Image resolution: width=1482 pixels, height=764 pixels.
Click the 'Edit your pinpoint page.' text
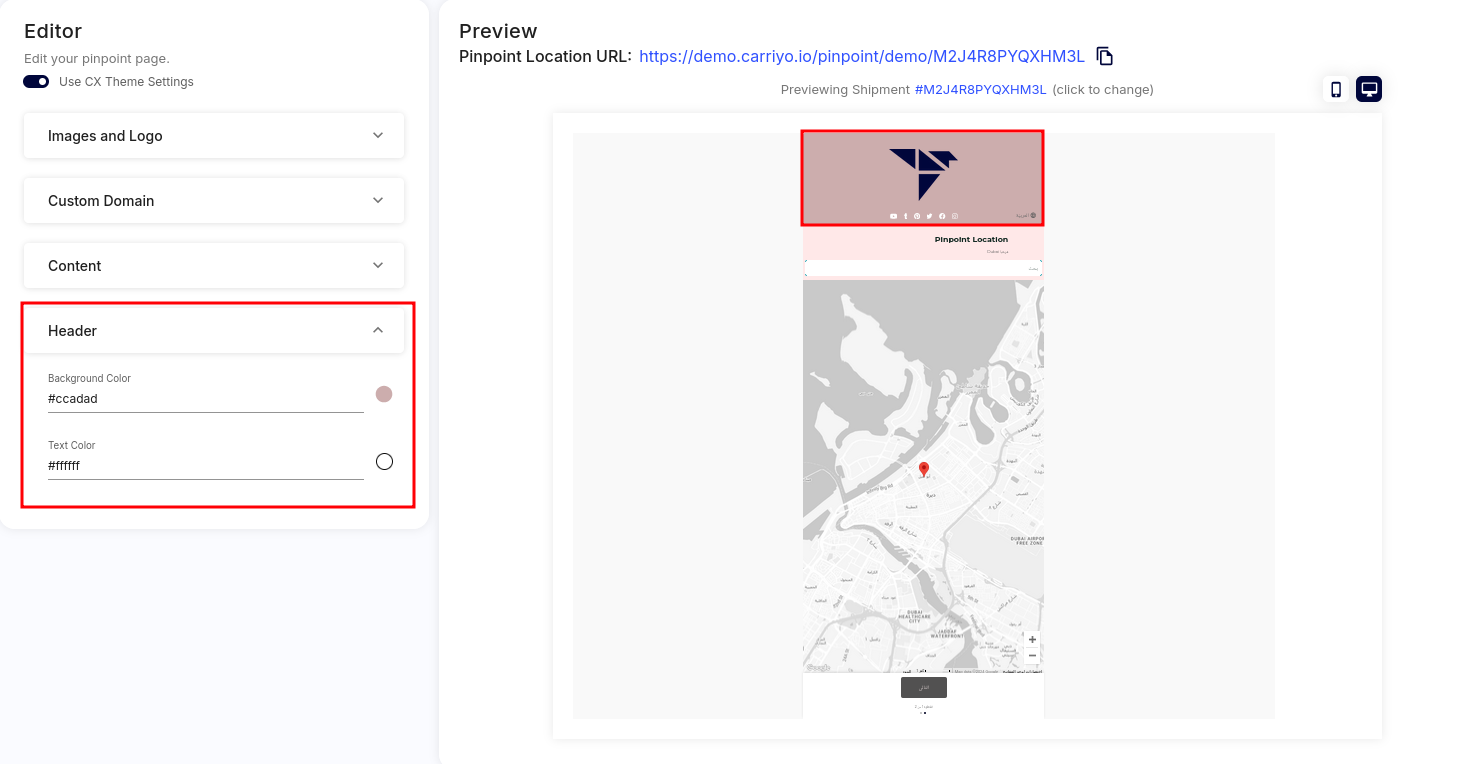[x=97, y=59]
